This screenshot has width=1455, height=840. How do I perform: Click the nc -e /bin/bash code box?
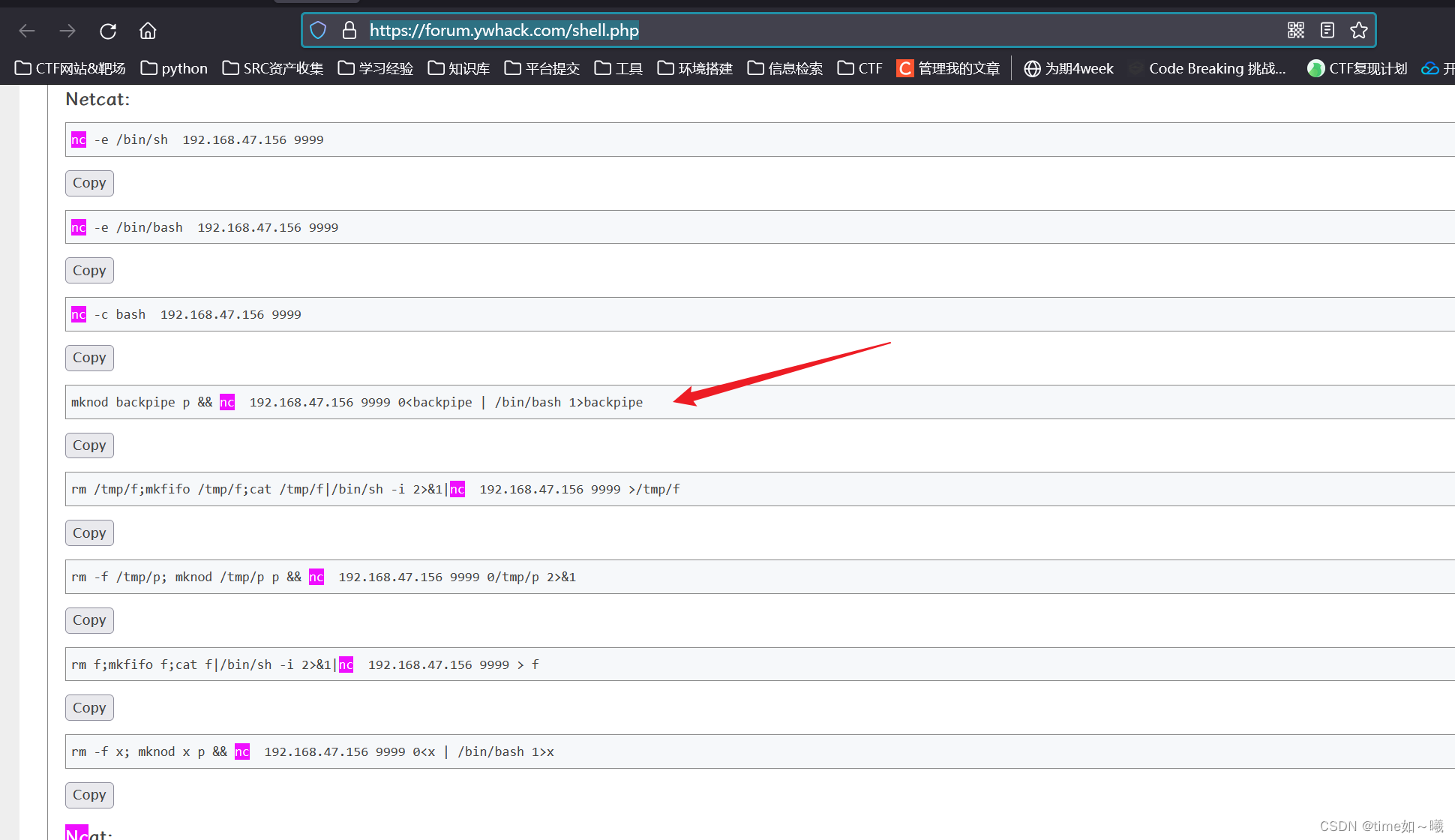pos(760,227)
